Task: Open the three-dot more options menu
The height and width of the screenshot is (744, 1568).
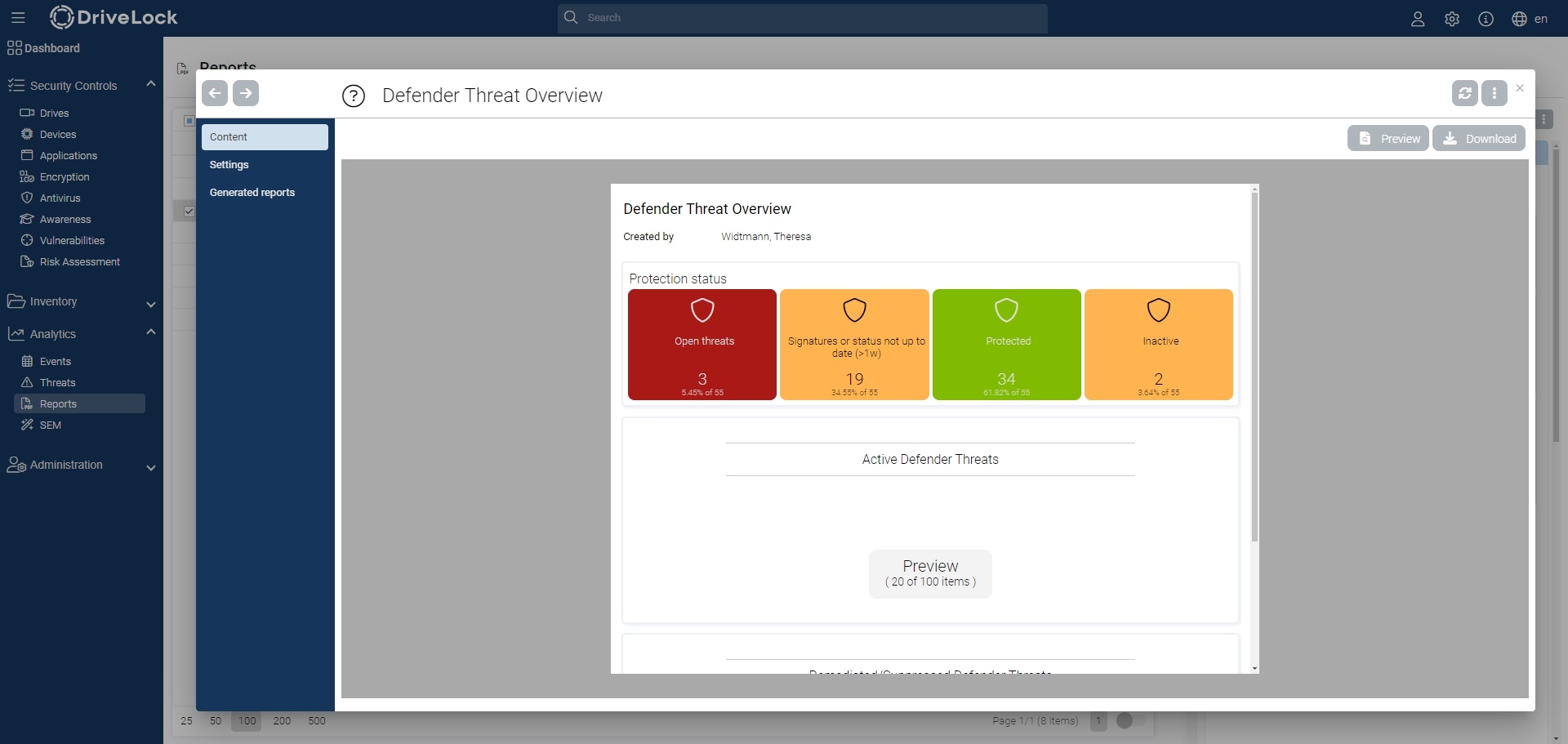Action: click(x=1494, y=93)
